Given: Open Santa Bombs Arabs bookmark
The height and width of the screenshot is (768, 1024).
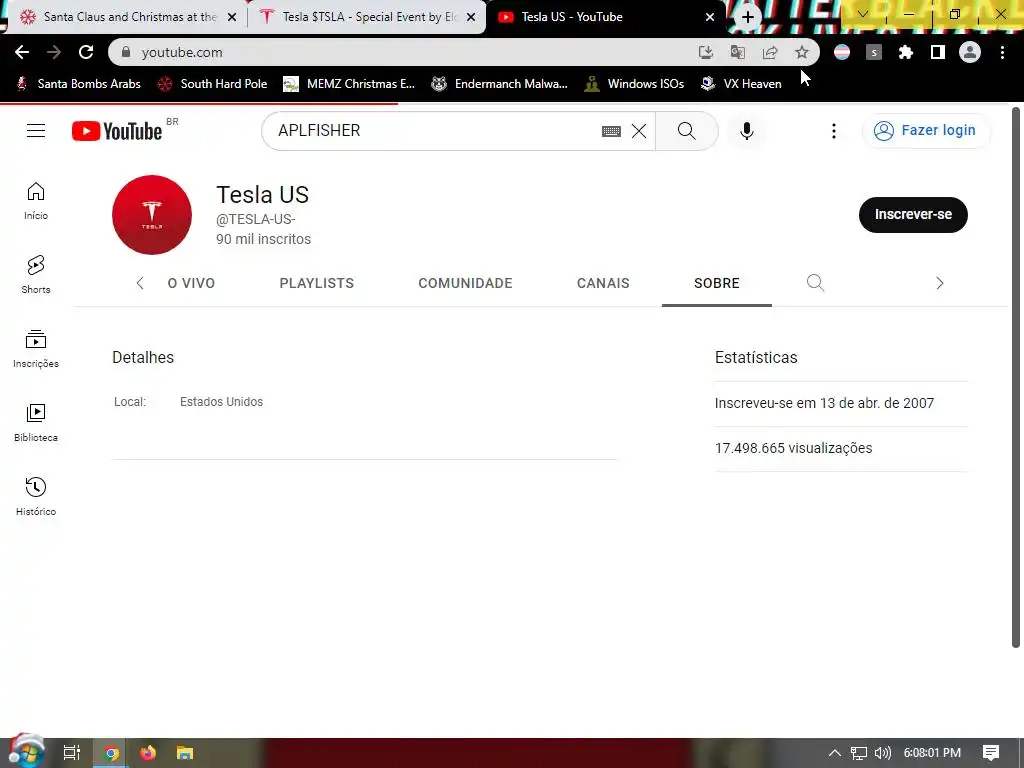Looking at the screenshot, I should pos(78,84).
